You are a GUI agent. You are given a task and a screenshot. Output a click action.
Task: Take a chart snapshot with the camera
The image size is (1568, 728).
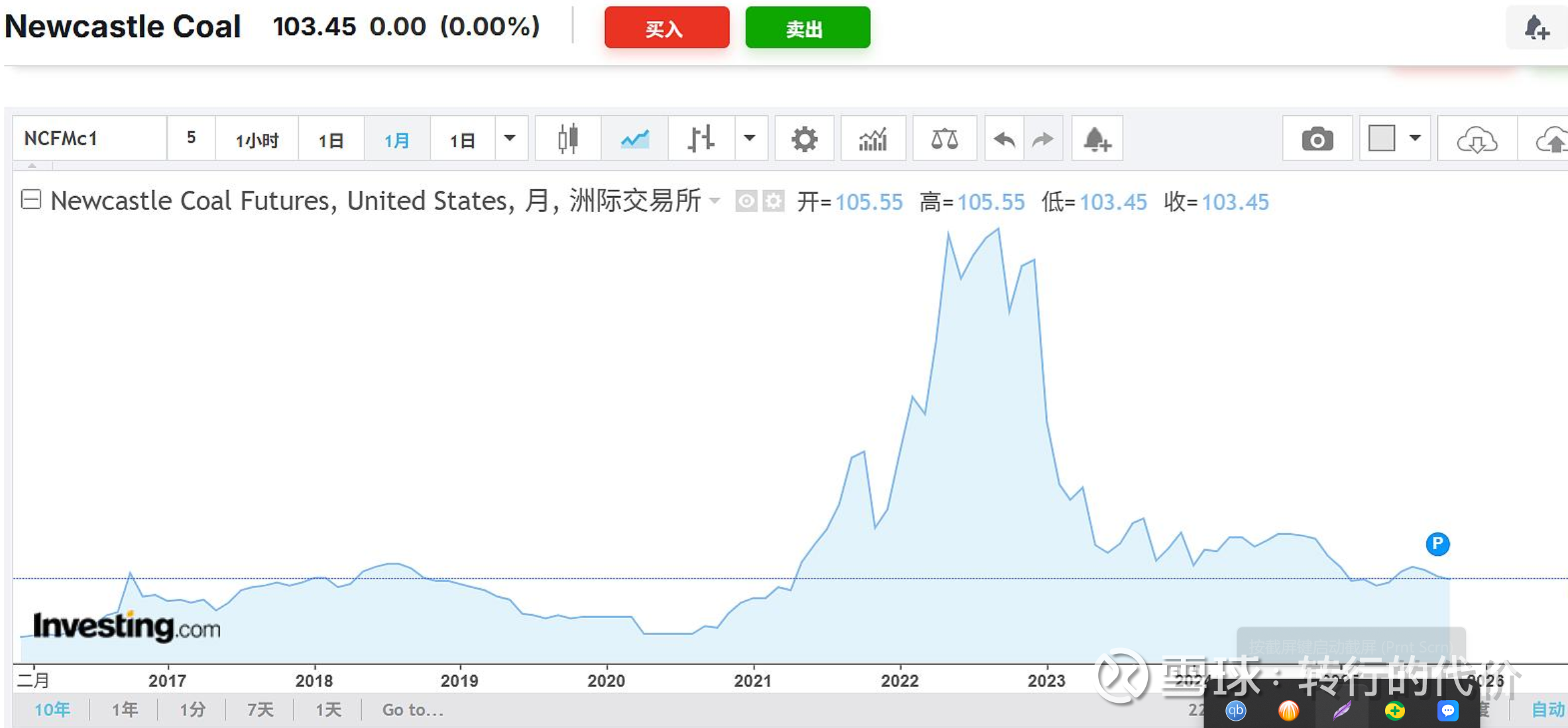(x=1317, y=139)
